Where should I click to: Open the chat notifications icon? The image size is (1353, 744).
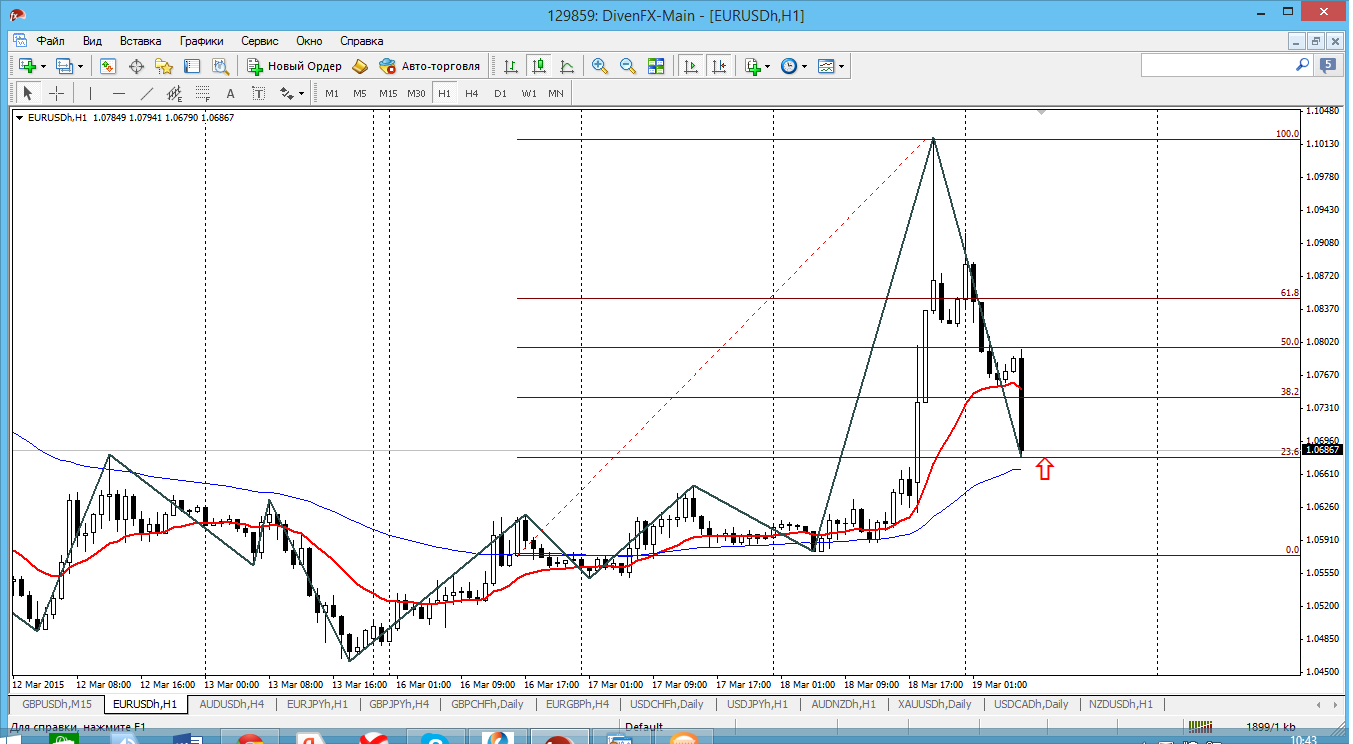coord(1328,65)
